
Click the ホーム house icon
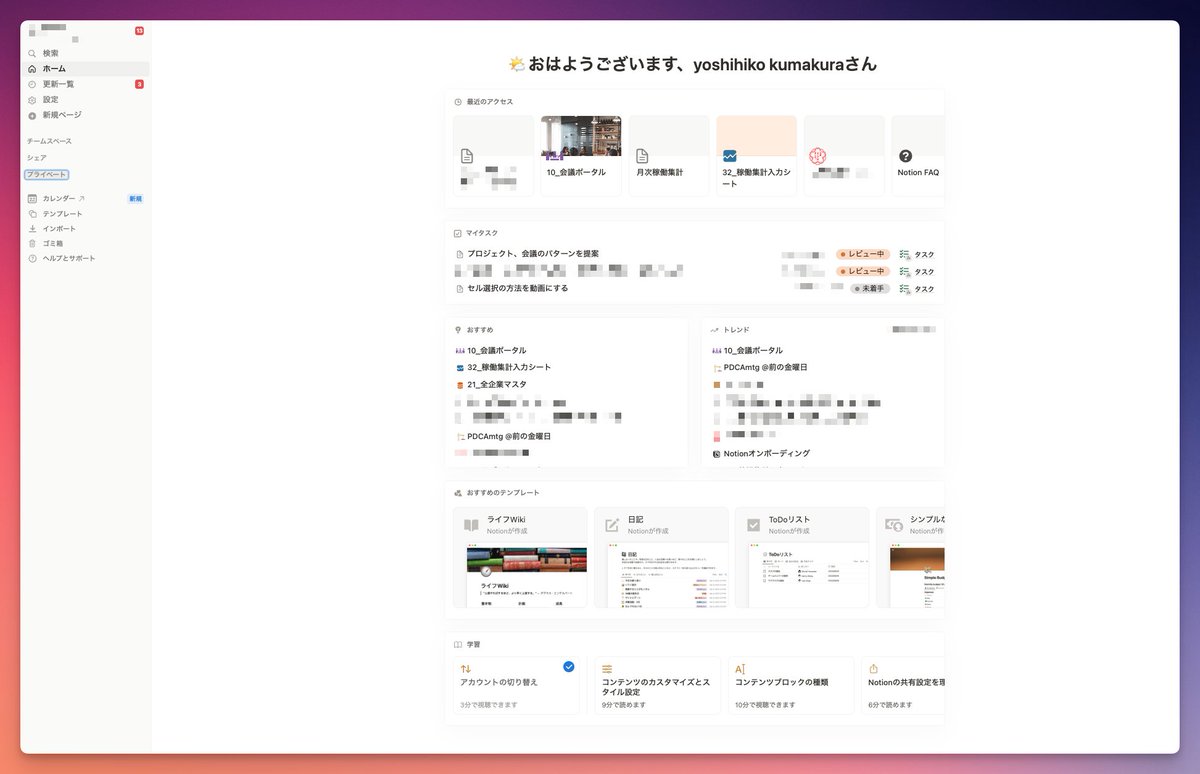(32, 69)
